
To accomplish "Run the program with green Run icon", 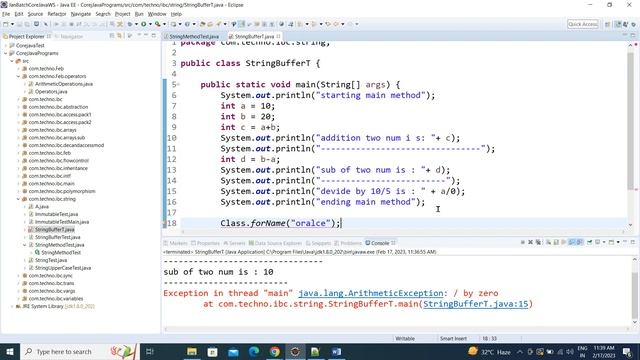I will tap(144, 24).
